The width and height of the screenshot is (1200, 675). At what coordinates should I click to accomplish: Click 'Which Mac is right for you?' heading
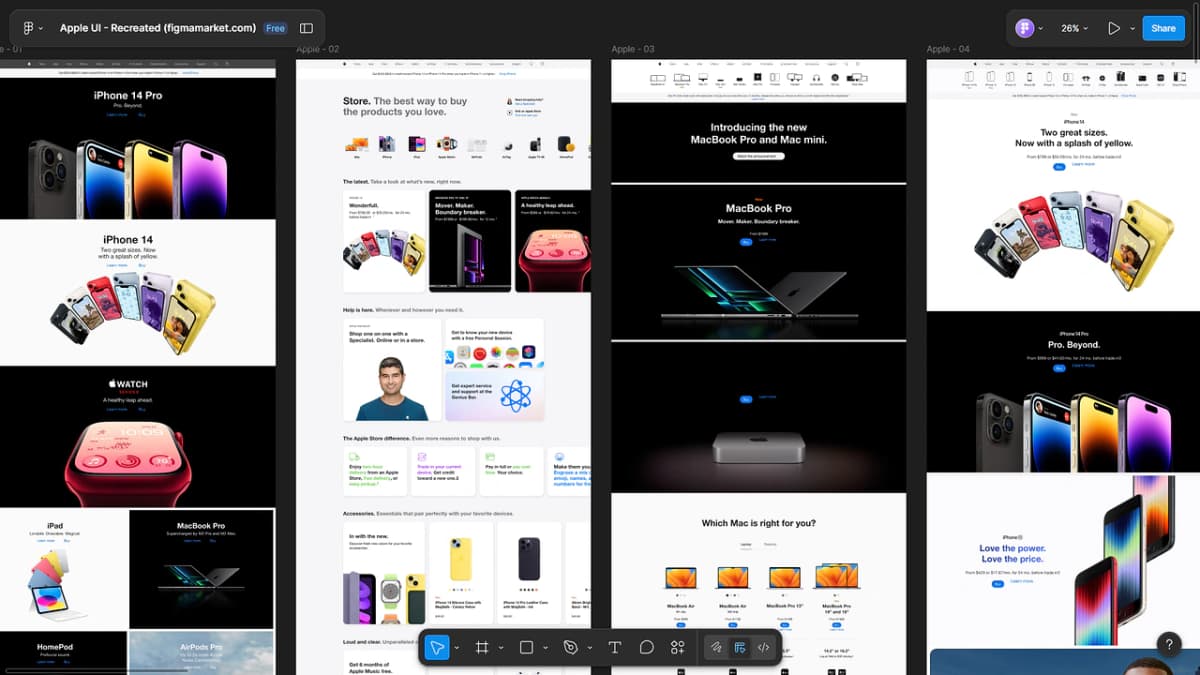pyautogui.click(x=758, y=523)
